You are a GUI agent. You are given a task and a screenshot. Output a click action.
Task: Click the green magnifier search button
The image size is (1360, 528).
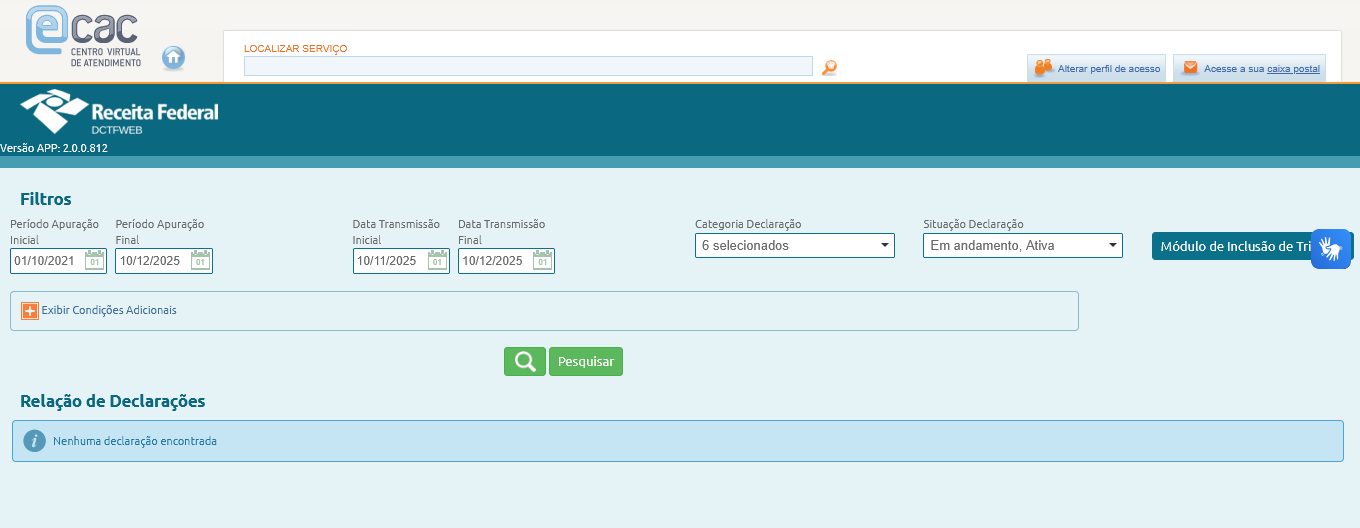(x=525, y=361)
